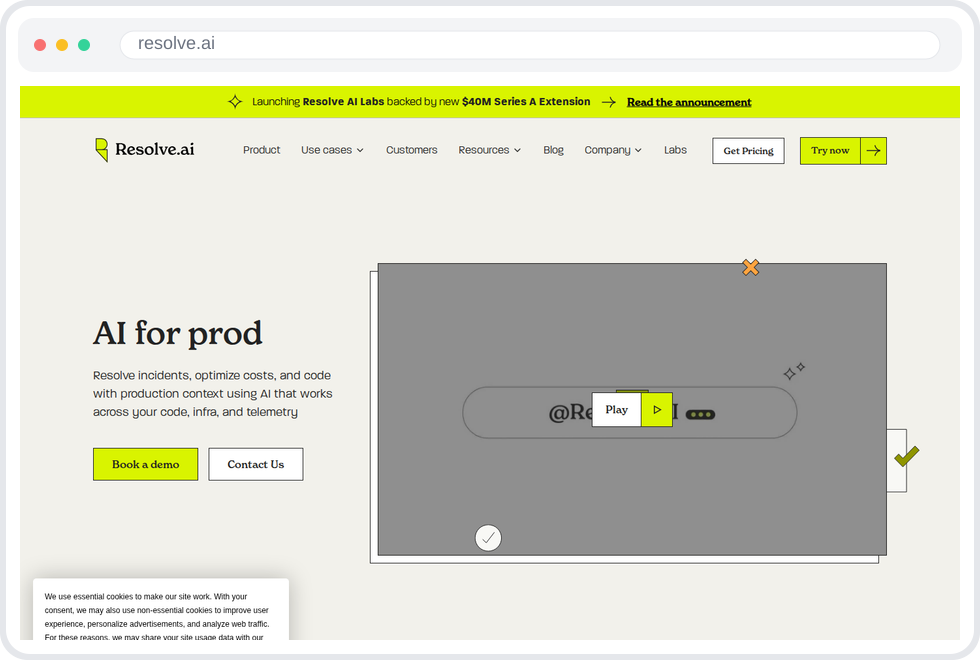Click the green window maximize dot
Screen dimensions: 980x660
(84, 45)
